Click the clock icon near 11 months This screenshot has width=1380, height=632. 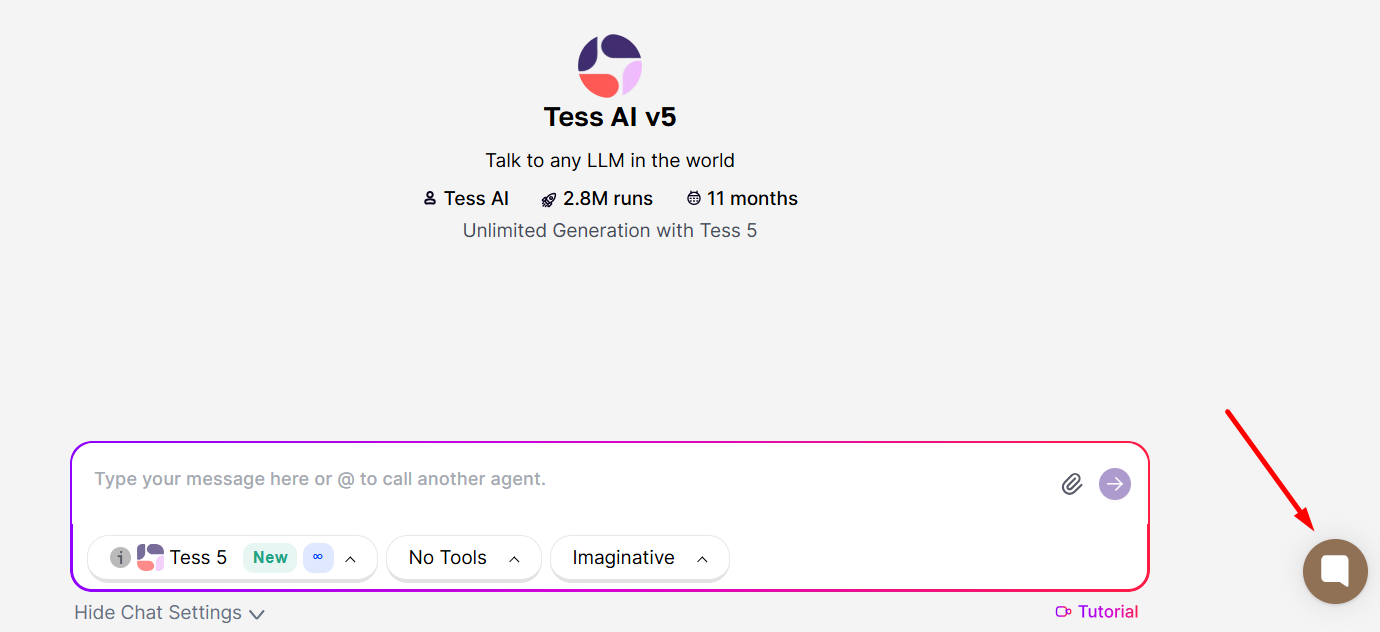click(694, 199)
